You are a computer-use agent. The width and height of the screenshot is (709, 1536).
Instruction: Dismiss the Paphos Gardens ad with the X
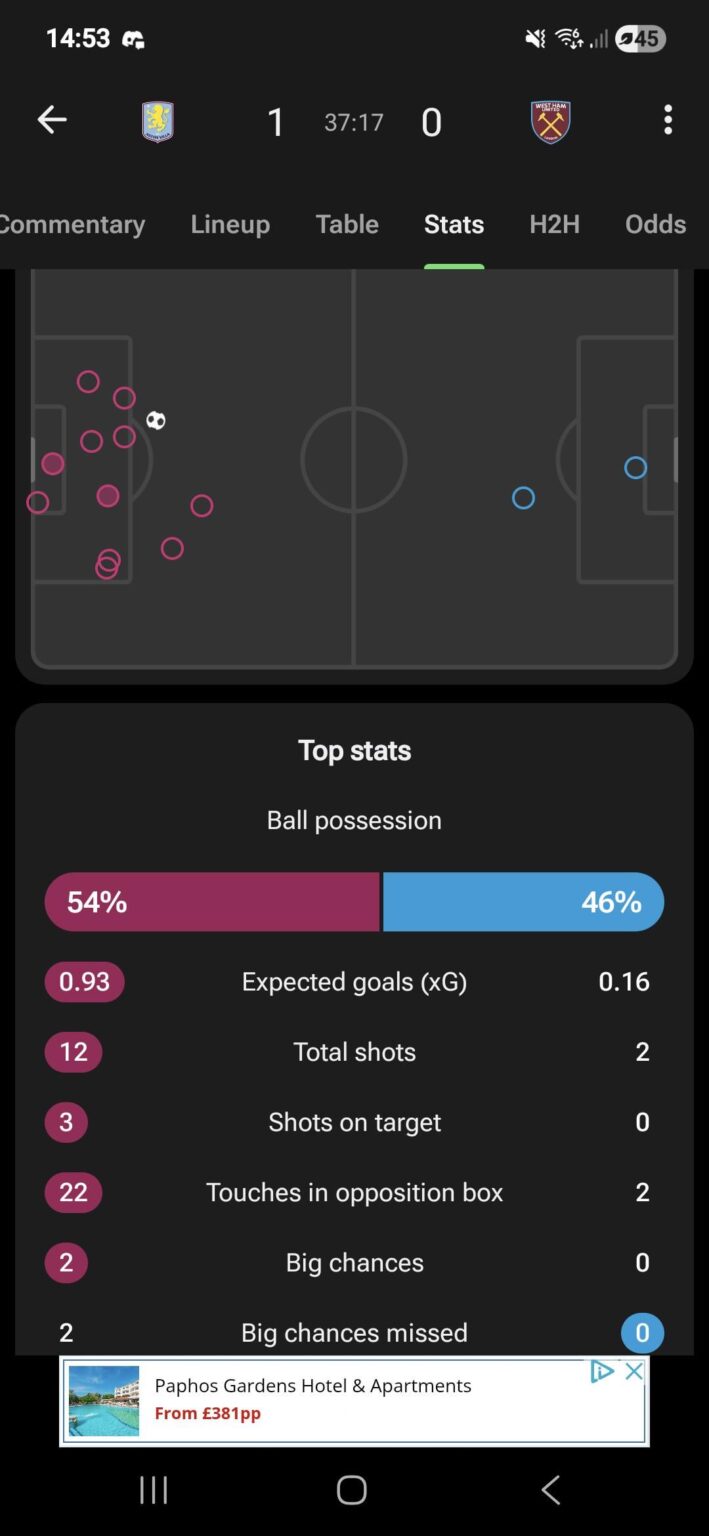(x=634, y=1372)
